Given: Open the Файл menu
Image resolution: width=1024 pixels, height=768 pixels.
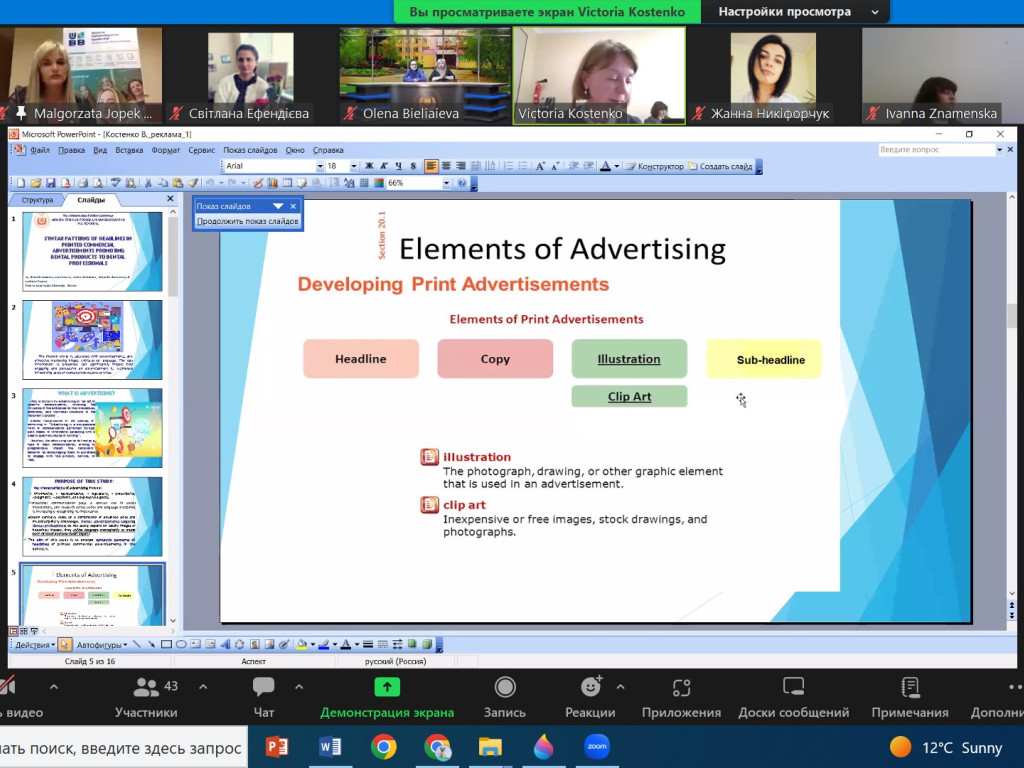Looking at the screenshot, I should (40, 150).
